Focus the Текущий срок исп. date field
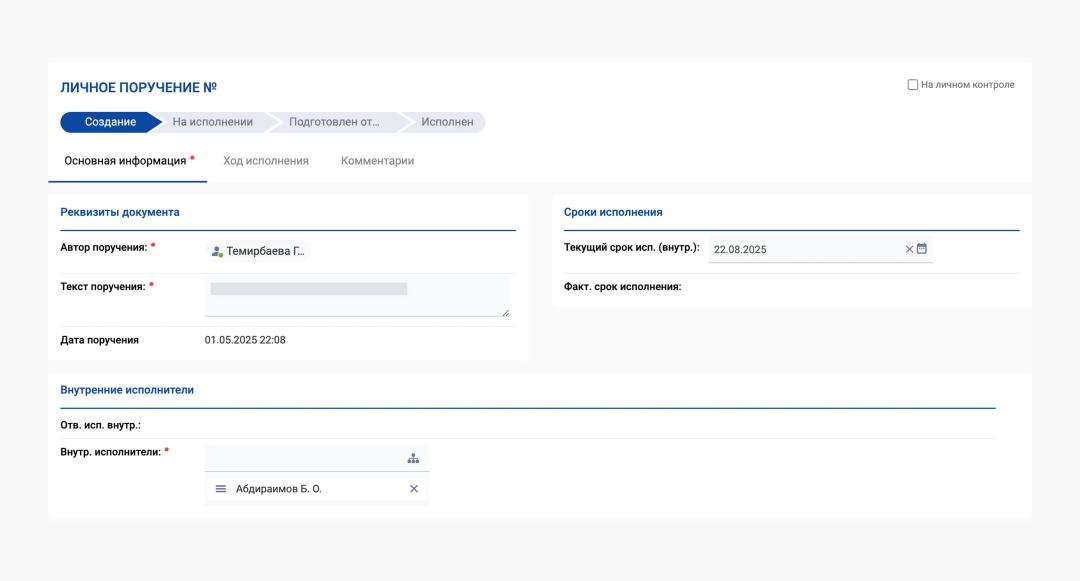The width and height of the screenshot is (1080, 581). tap(805, 249)
